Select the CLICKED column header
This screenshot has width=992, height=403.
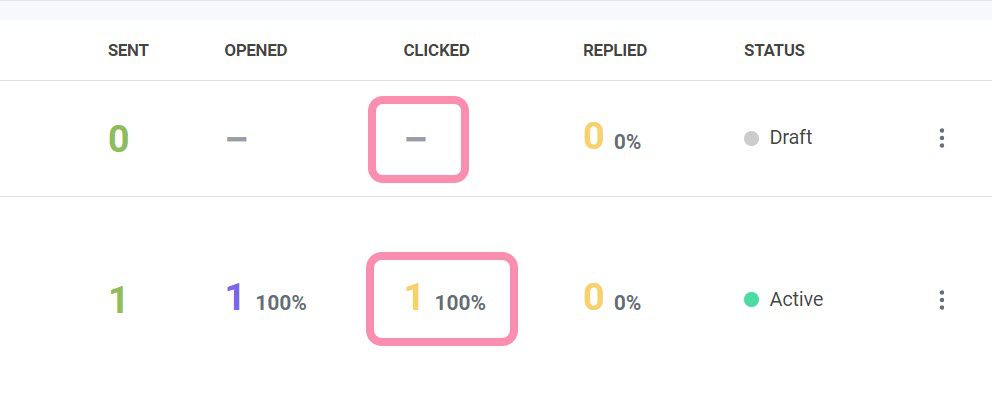coord(436,50)
